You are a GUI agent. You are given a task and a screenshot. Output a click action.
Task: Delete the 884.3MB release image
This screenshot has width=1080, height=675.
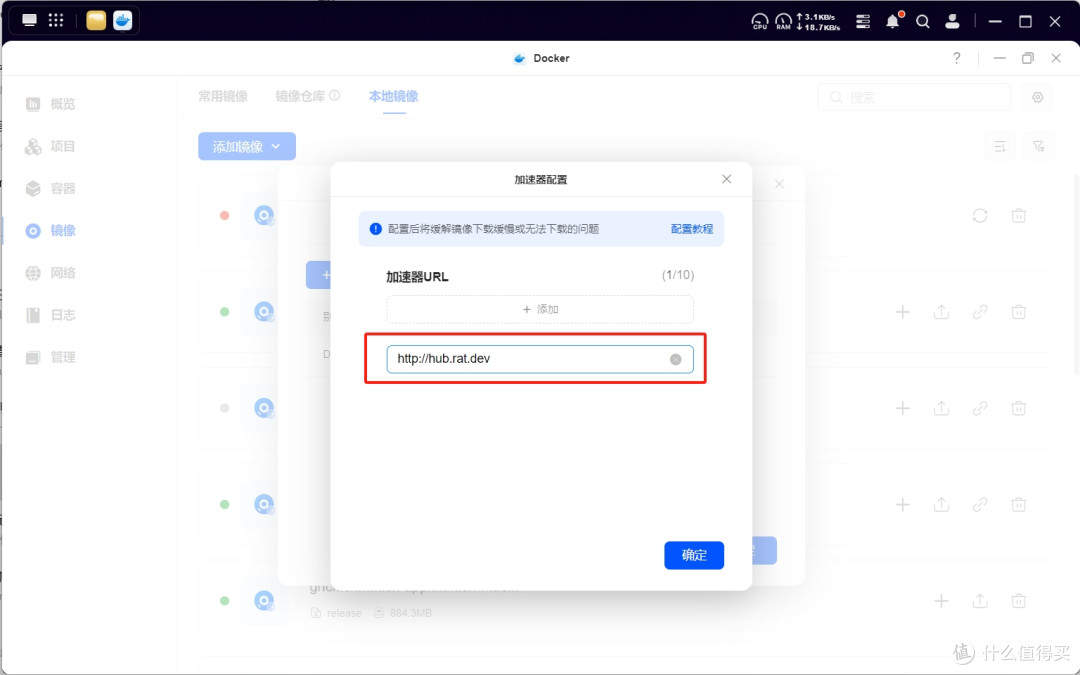point(1018,601)
